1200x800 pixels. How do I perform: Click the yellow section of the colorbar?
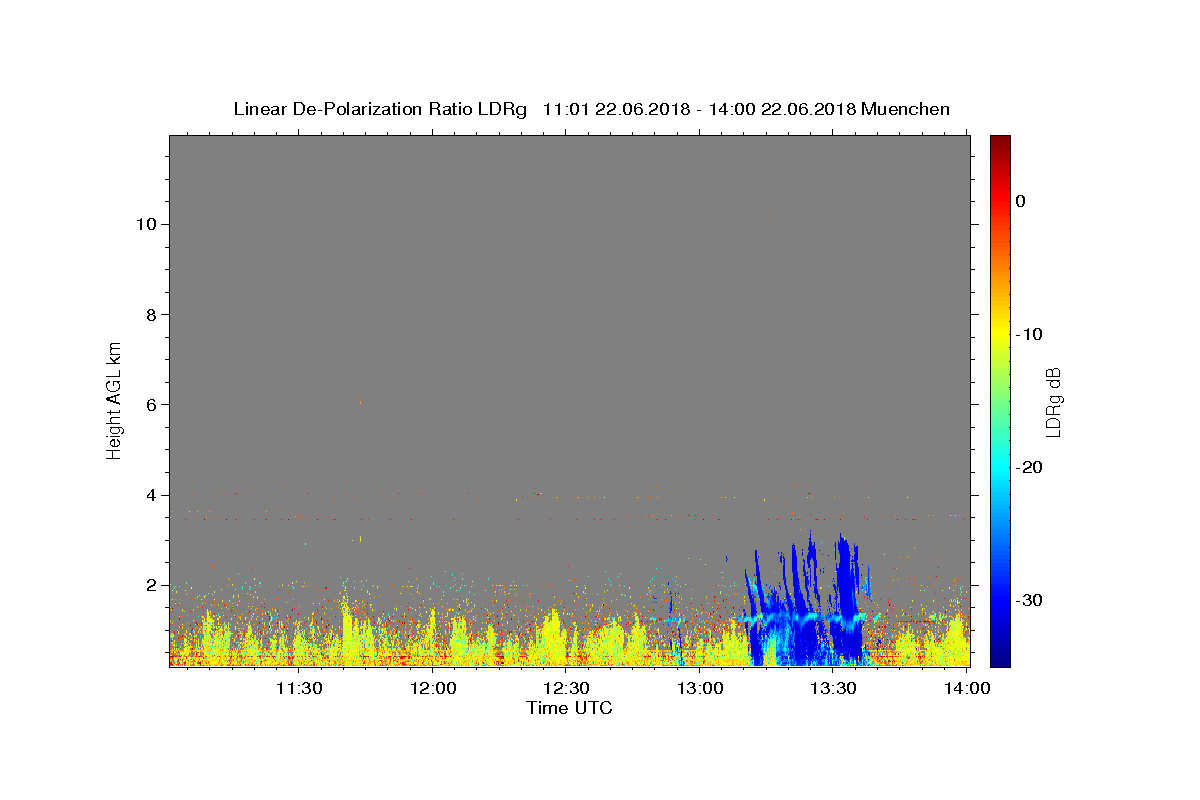click(1000, 330)
